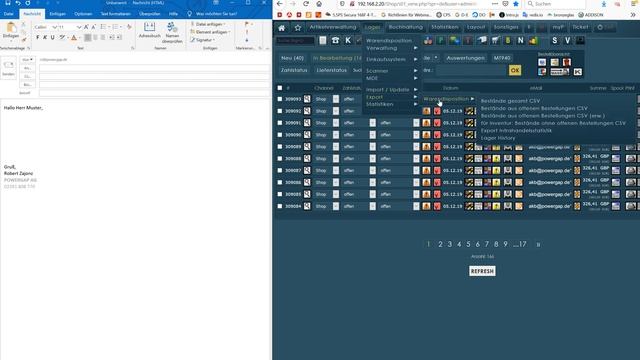Expand the Verwaltung submenu
Viewport: 640px width, 360px height.
point(391,48)
